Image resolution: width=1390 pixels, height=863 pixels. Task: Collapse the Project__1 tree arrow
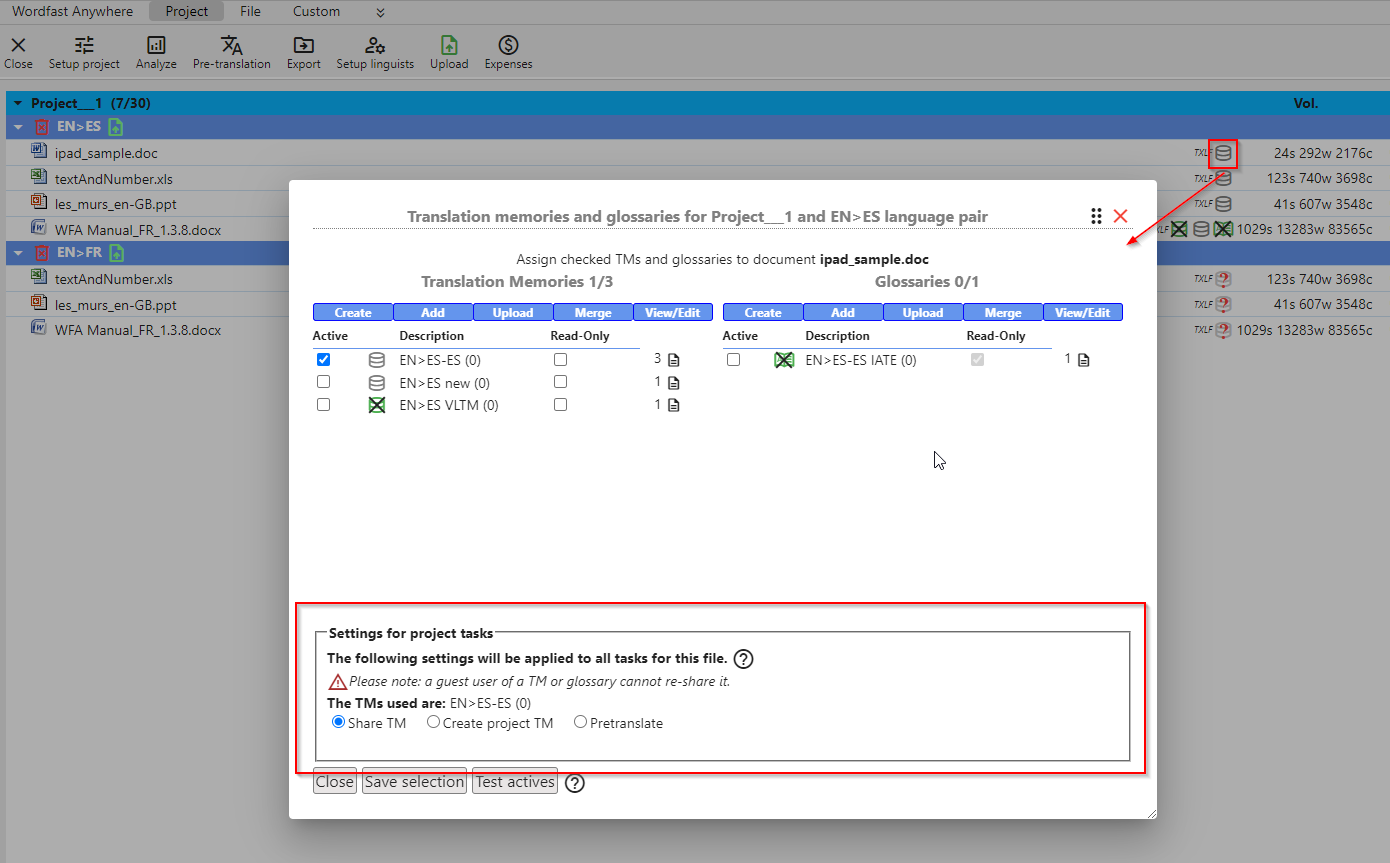tap(18, 104)
